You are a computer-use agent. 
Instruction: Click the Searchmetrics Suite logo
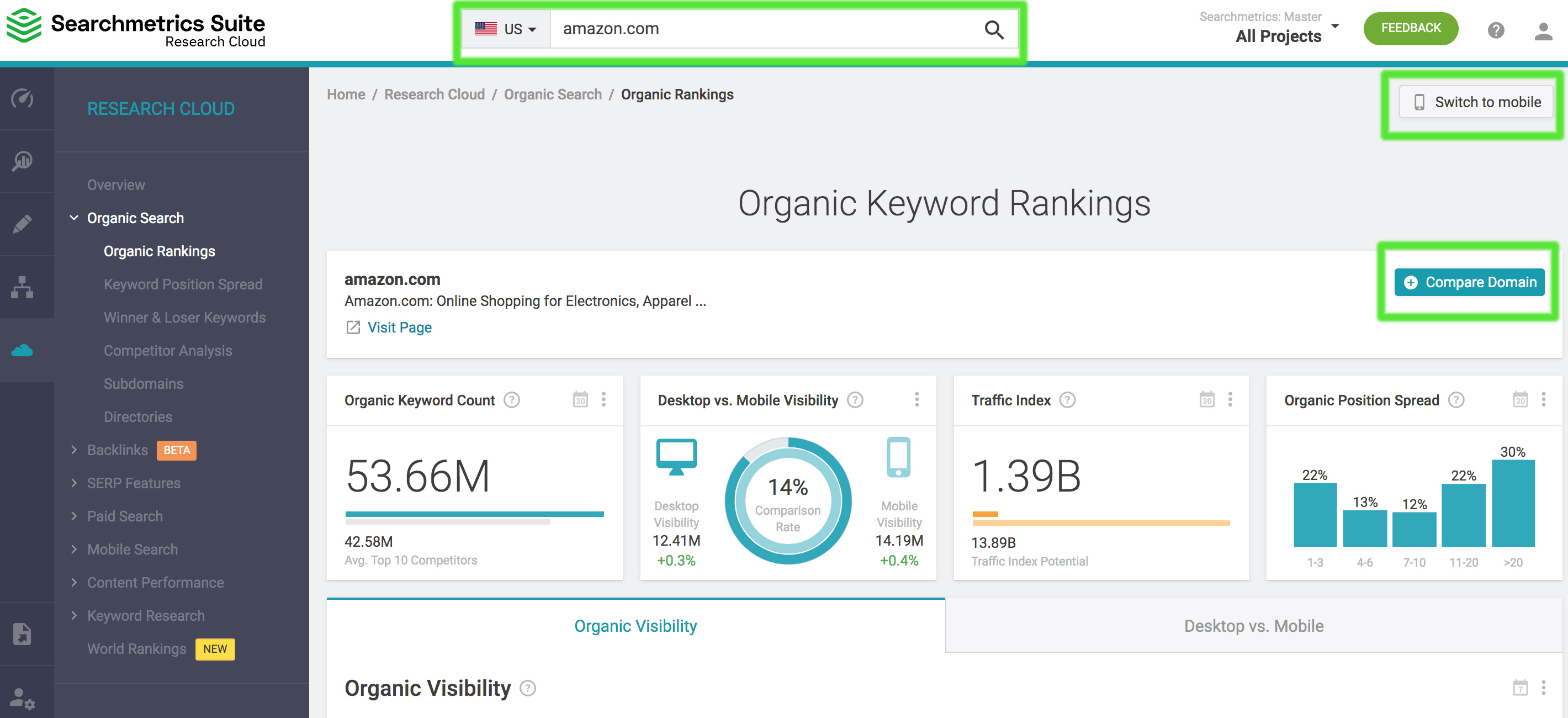pyautogui.click(x=136, y=28)
